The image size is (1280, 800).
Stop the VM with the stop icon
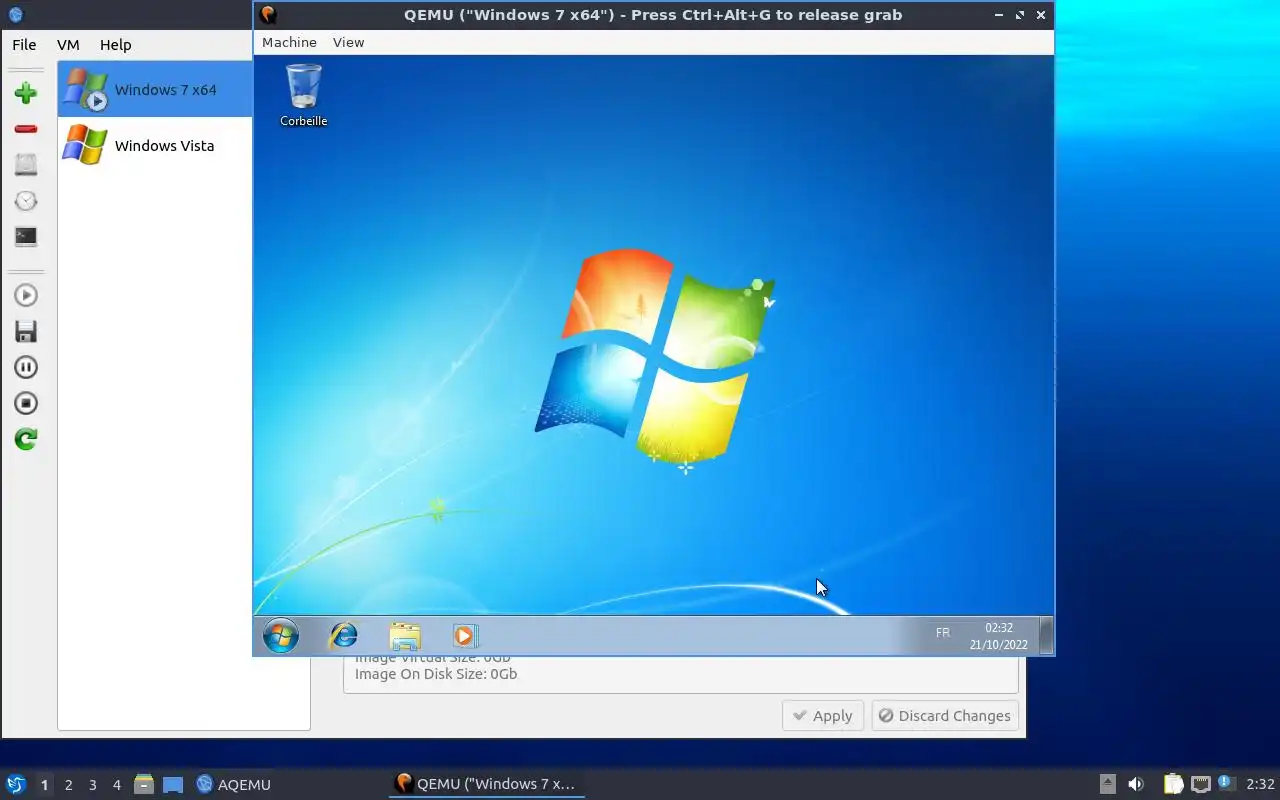click(26, 403)
